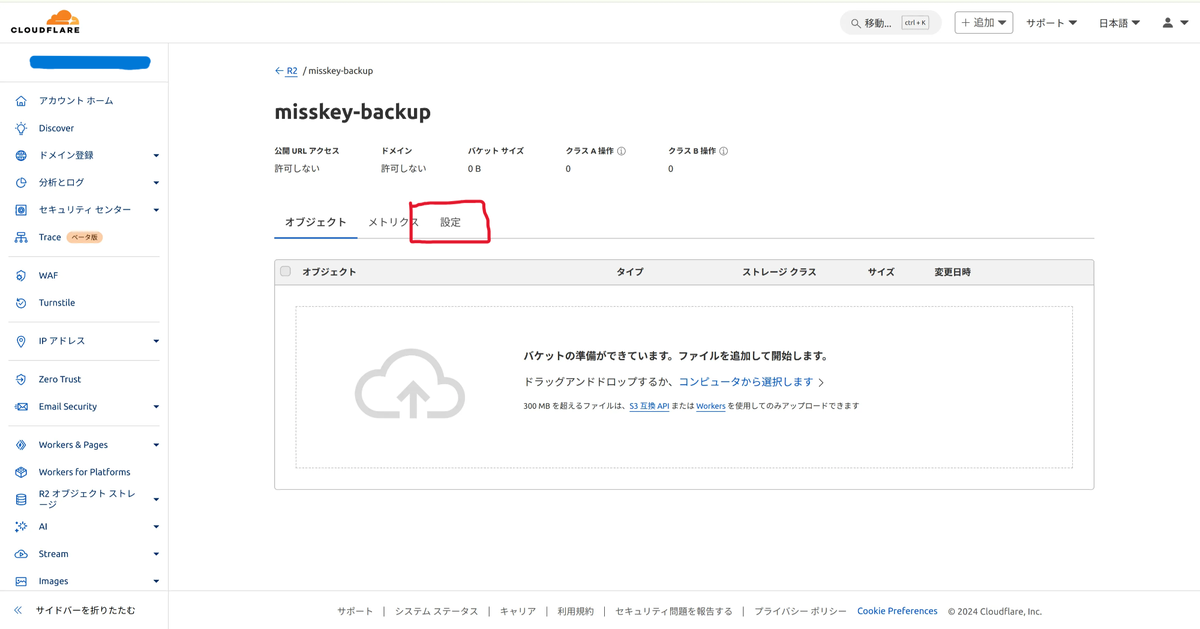Screen dimensions: 1200x629
Task: Click 利用規約 footer link
Action: tap(575, 611)
